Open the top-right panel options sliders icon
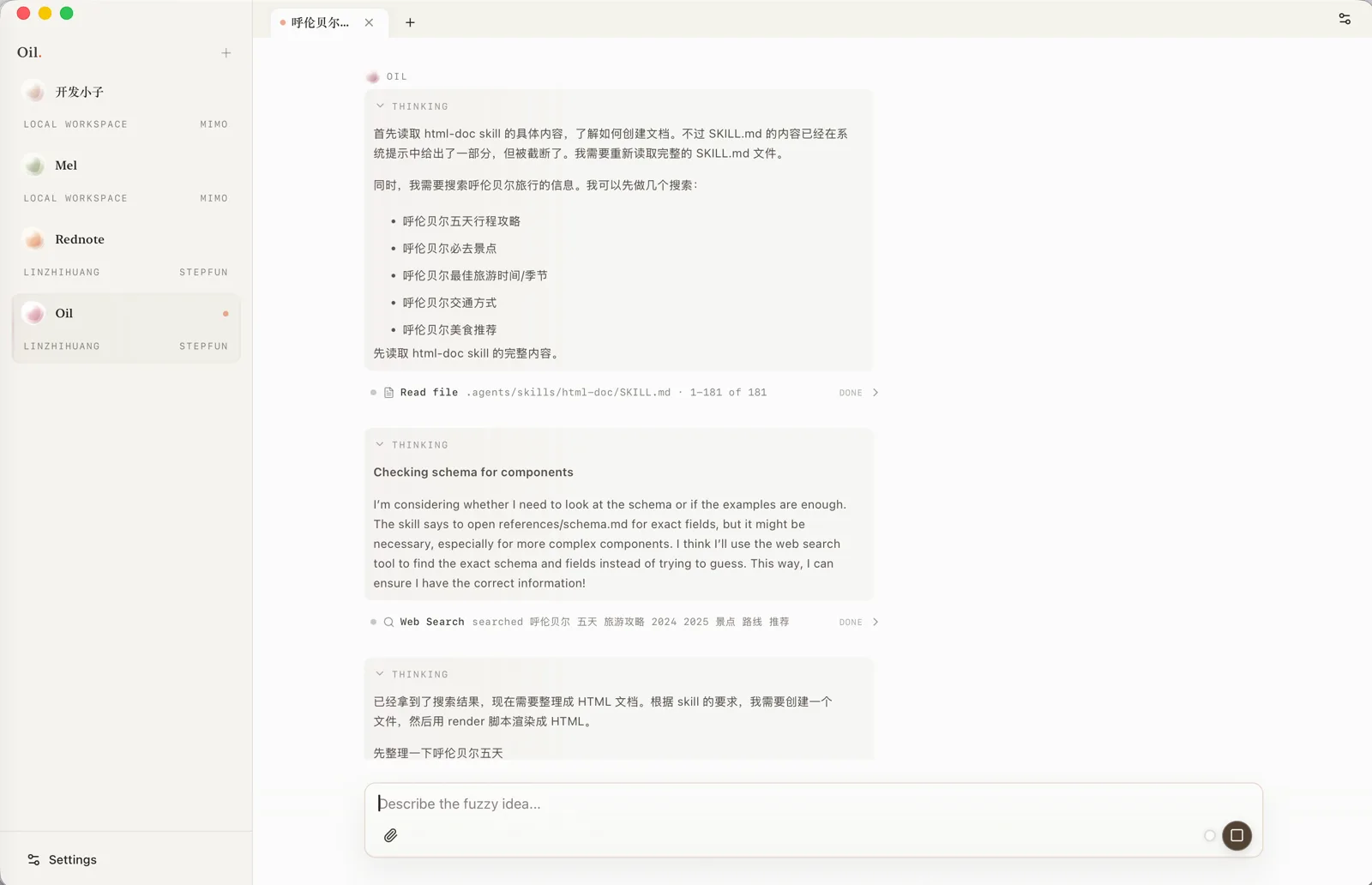This screenshot has width=1372, height=885. (x=1345, y=19)
